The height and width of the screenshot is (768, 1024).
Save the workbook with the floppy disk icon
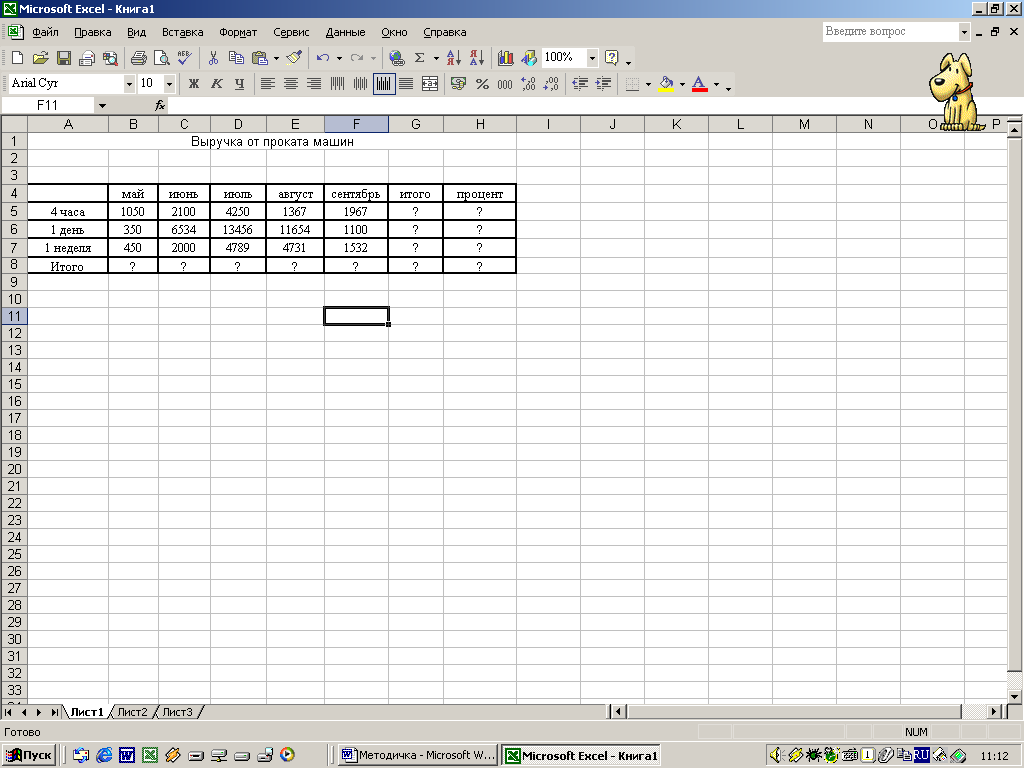click(64, 58)
